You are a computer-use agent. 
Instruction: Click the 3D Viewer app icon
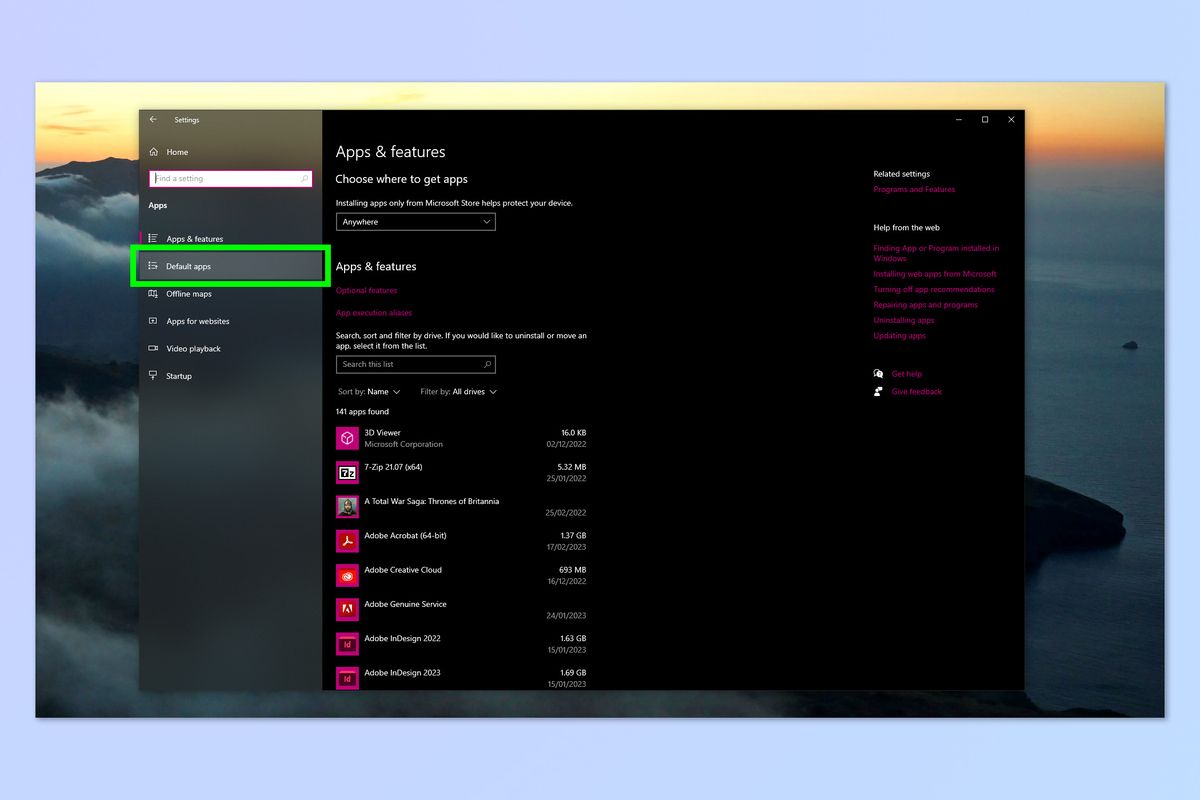[x=347, y=437]
